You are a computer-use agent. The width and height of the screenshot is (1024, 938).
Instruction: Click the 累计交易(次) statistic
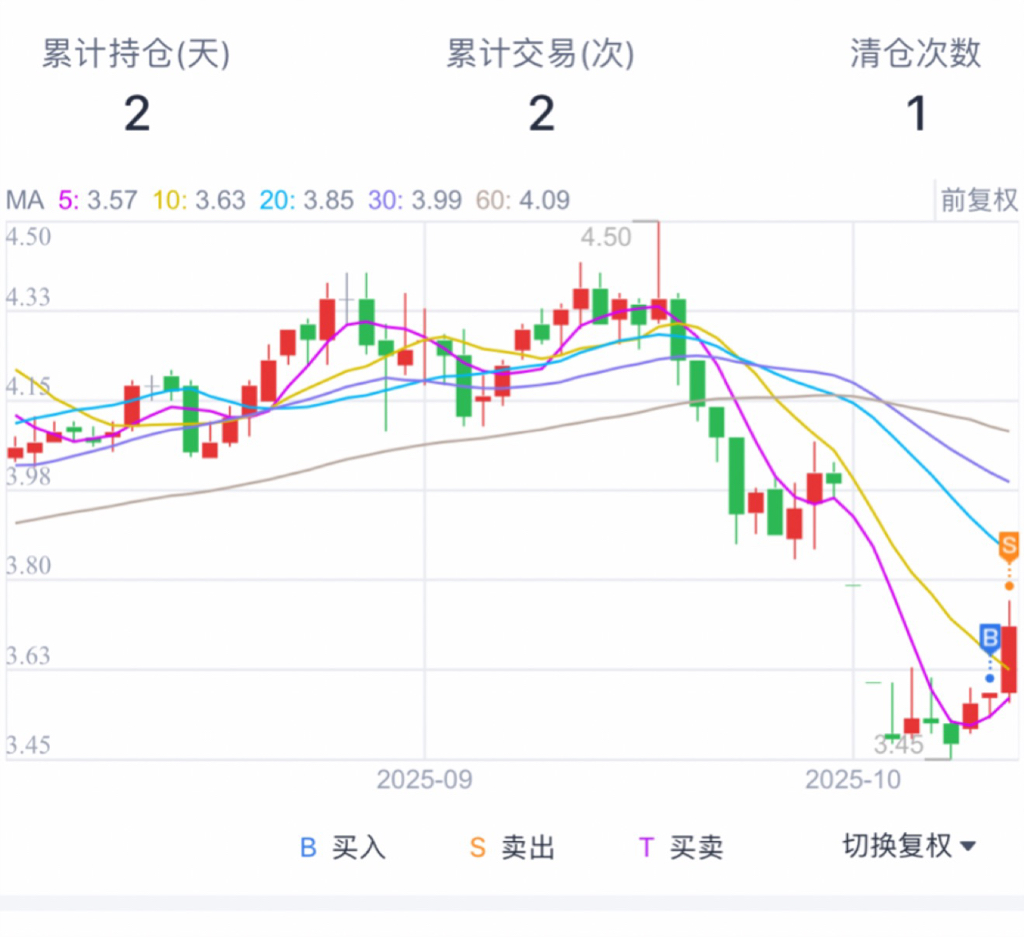tap(540, 85)
